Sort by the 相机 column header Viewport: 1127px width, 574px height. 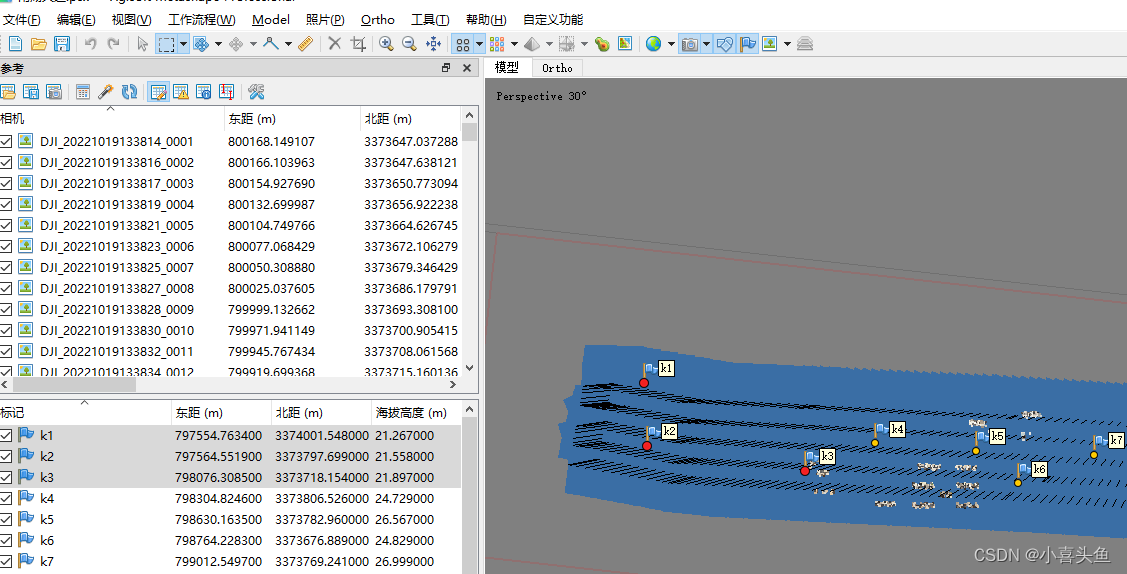coord(111,119)
